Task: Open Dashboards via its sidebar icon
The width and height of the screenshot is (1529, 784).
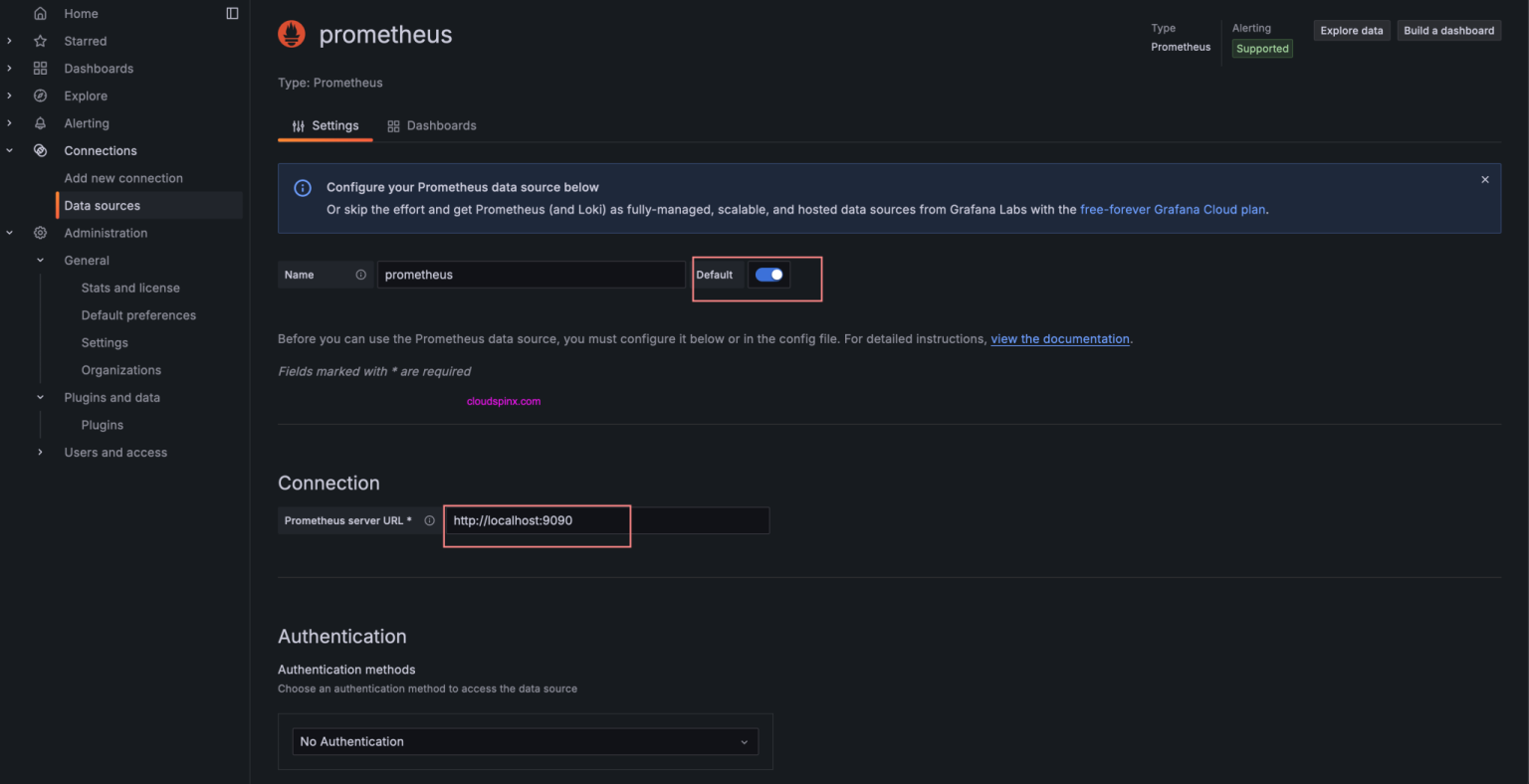Action: (x=40, y=68)
